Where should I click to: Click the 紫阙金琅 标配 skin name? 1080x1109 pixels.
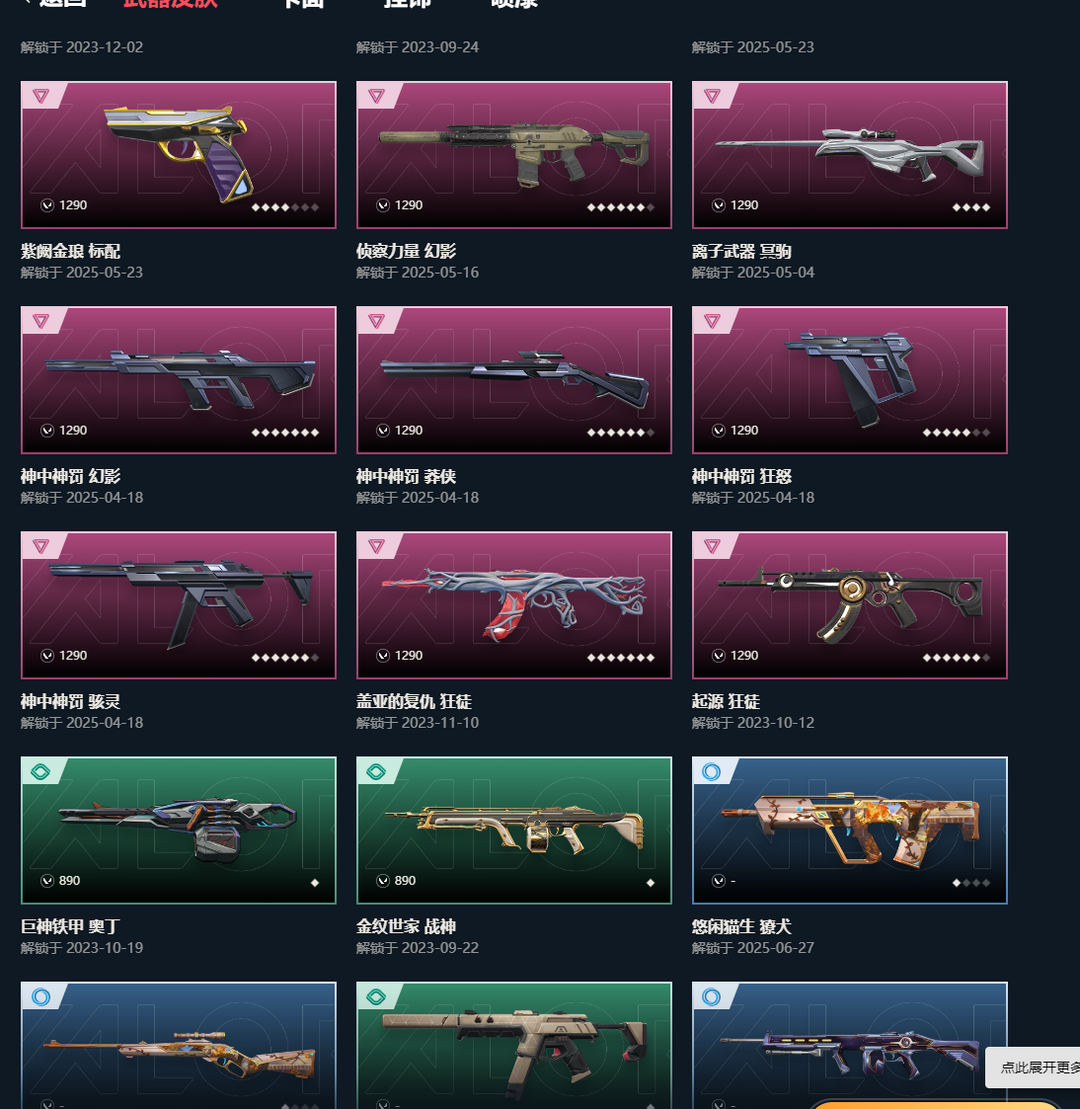tap(70, 251)
